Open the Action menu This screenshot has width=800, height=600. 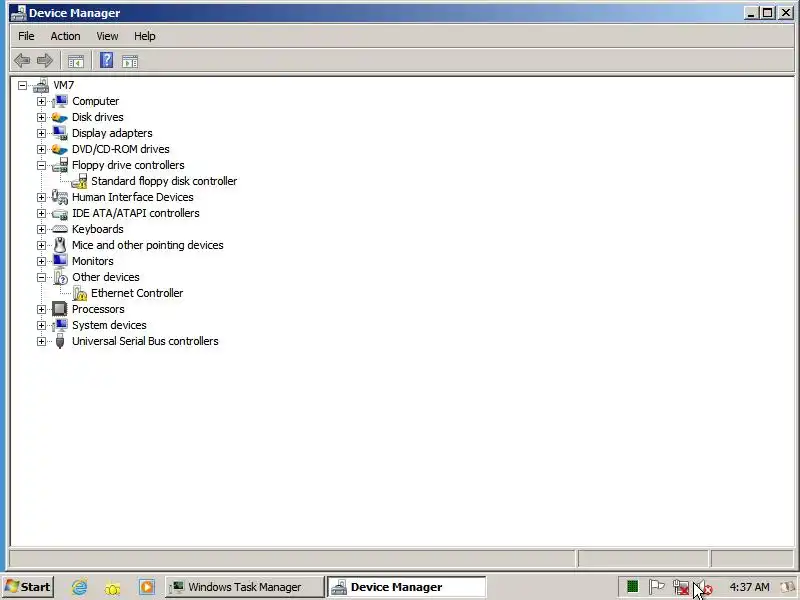click(x=65, y=36)
